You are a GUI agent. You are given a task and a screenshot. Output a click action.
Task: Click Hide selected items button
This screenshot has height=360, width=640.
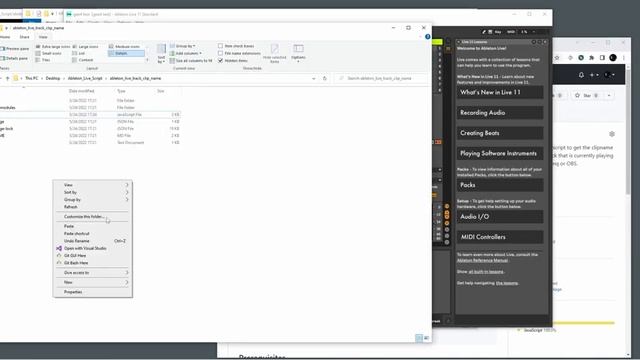[275, 53]
